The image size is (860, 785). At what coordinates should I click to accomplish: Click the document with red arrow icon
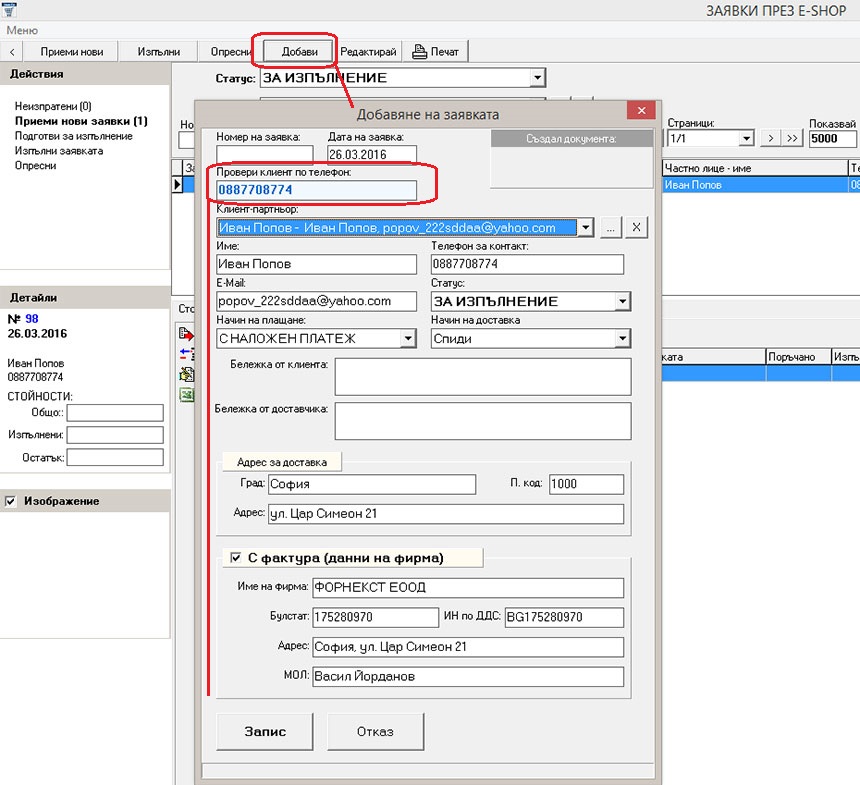186,334
